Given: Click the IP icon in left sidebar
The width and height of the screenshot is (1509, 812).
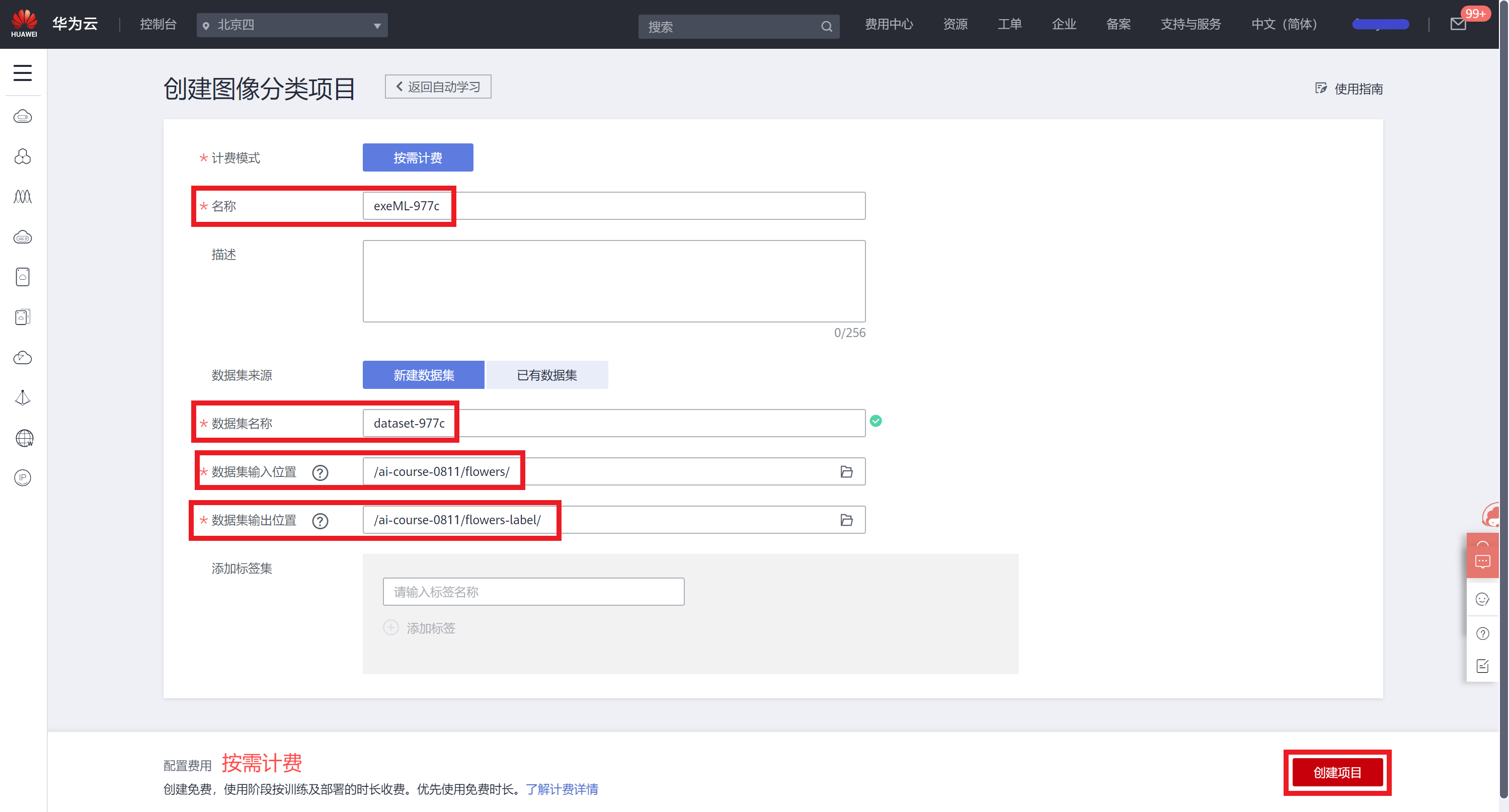Looking at the screenshot, I should (22, 477).
